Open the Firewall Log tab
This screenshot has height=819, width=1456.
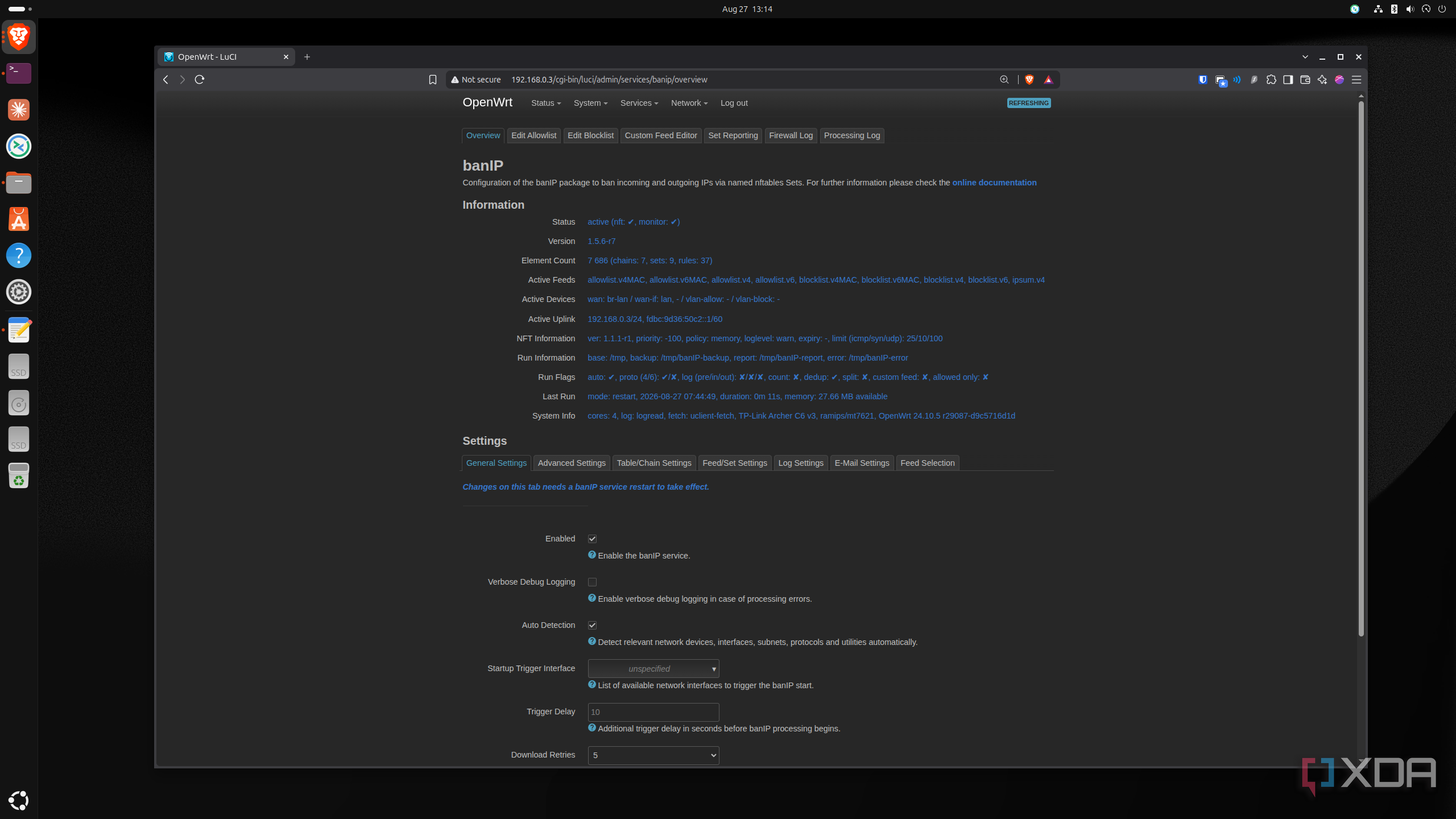[x=791, y=135]
